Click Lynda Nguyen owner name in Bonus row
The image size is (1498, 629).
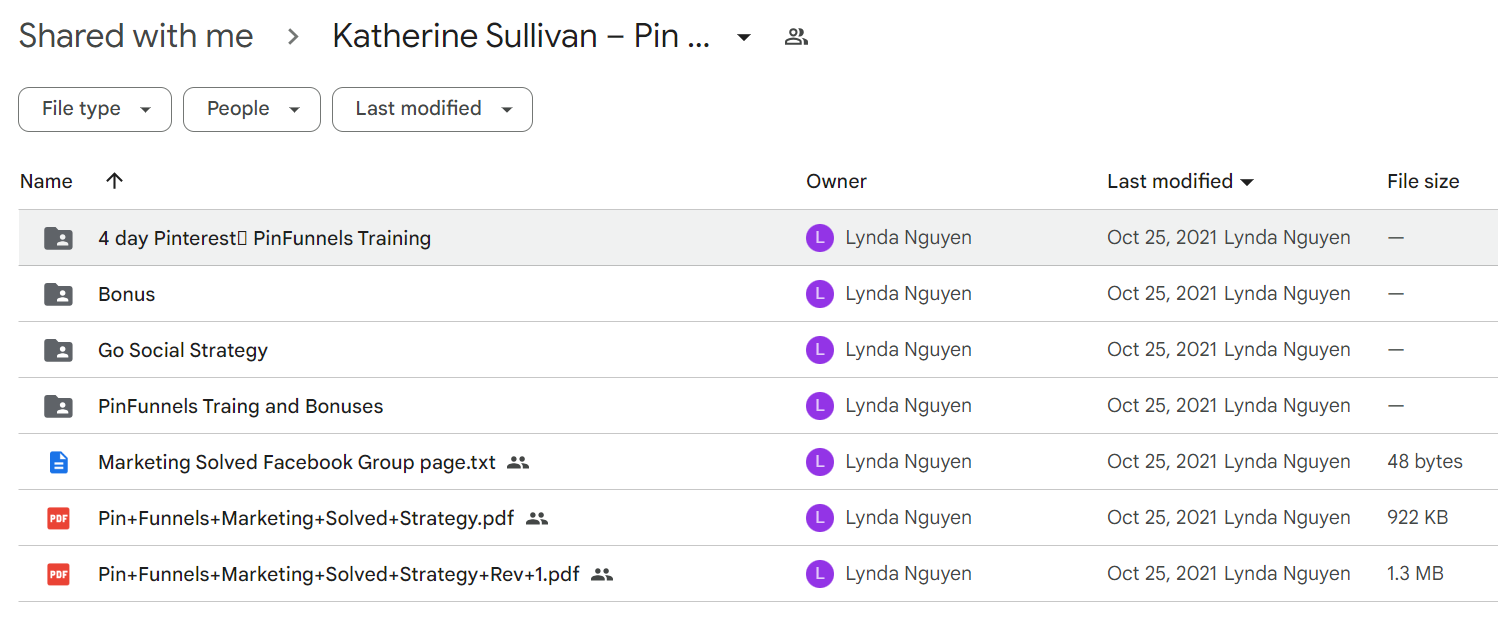point(909,294)
